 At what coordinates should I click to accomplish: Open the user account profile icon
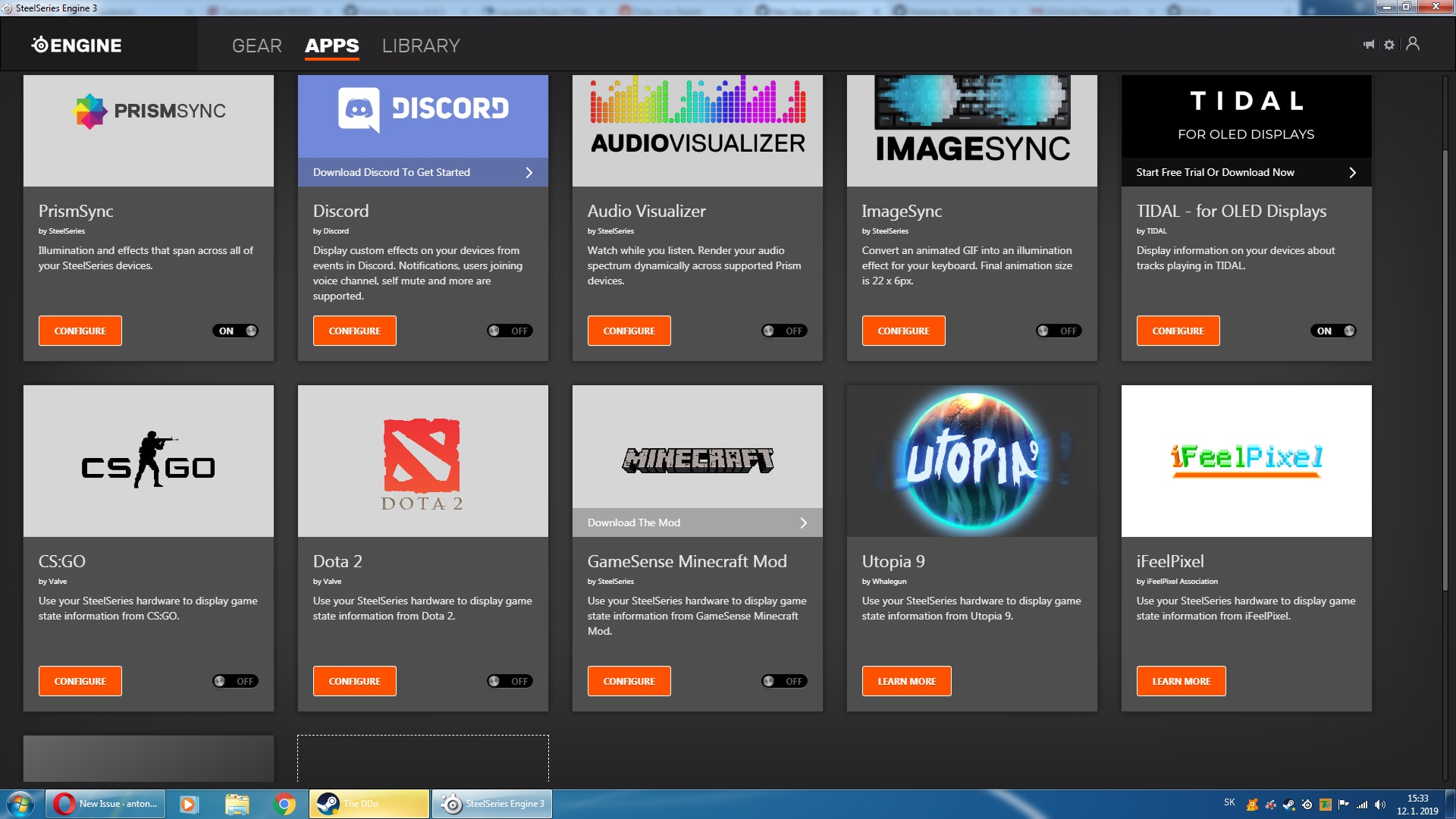point(1413,44)
